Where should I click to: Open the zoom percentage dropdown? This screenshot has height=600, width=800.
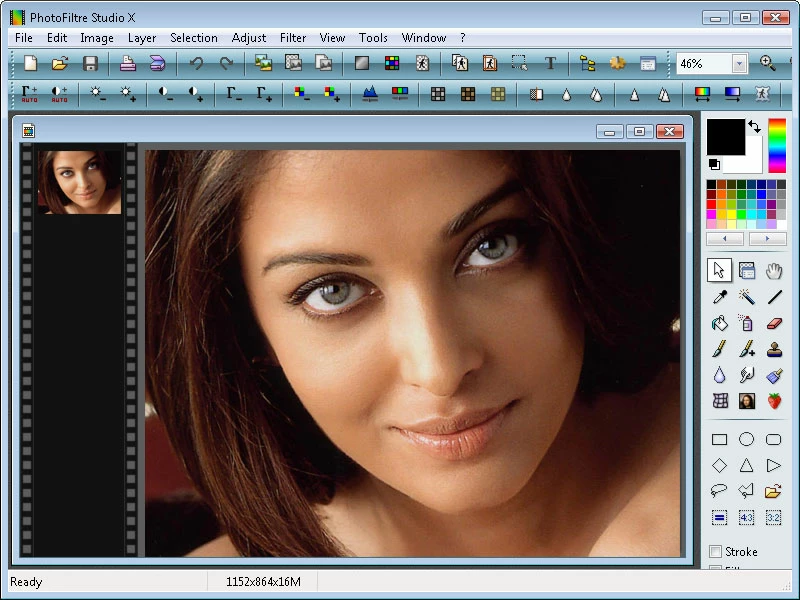(x=737, y=63)
